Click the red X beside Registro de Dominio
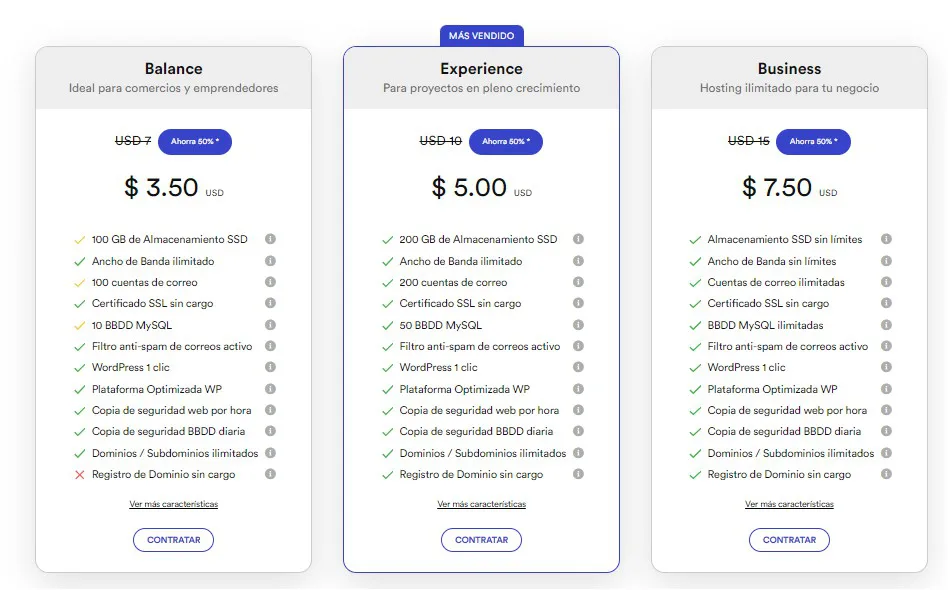The height and width of the screenshot is (590, 948). pos(79,475)
